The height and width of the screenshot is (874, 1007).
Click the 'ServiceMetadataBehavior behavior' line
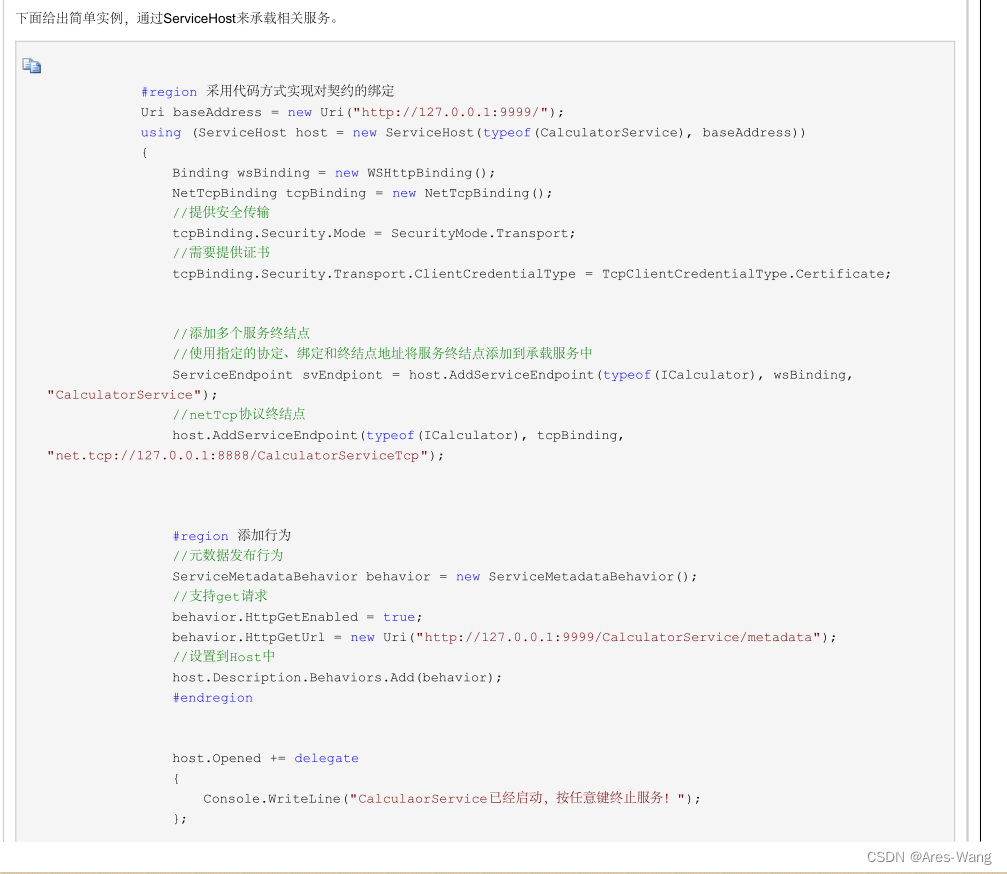(435, 576)
